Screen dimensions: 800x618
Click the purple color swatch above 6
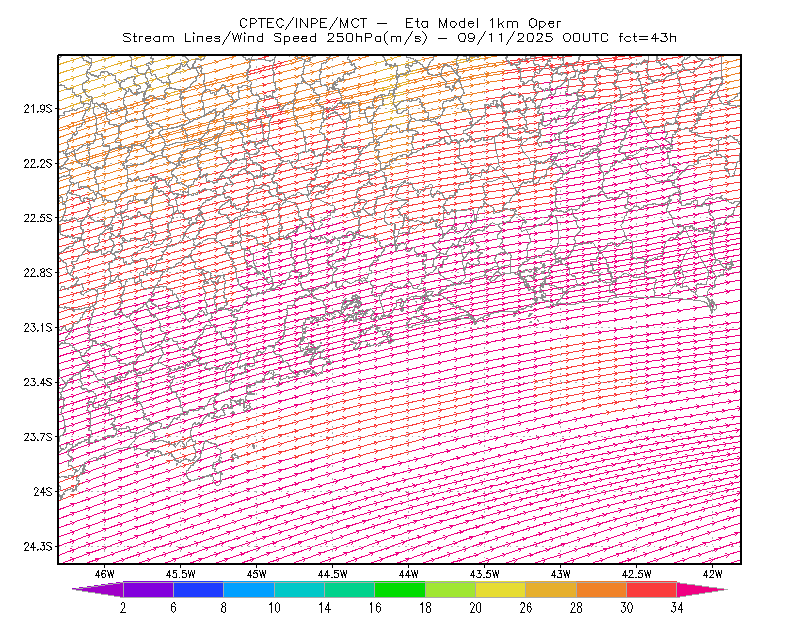click(148, 589)
